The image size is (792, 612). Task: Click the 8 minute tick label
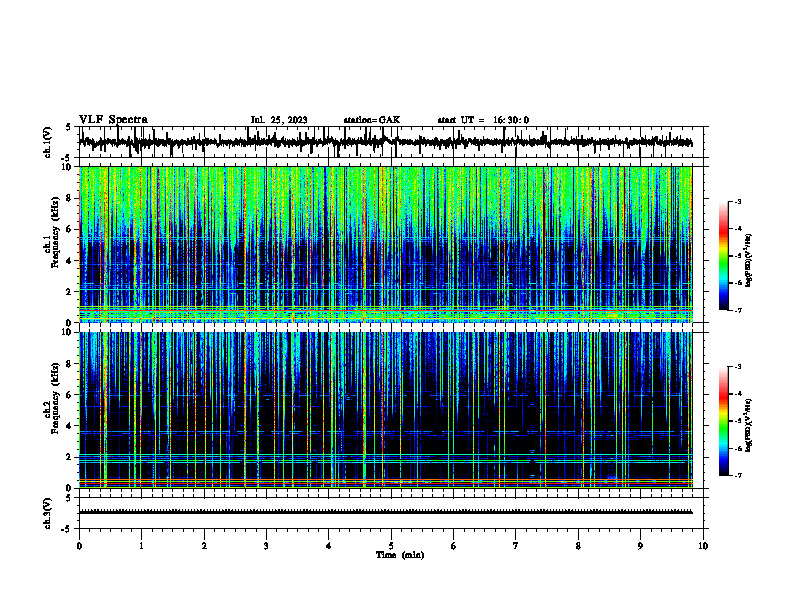(578, 546)
